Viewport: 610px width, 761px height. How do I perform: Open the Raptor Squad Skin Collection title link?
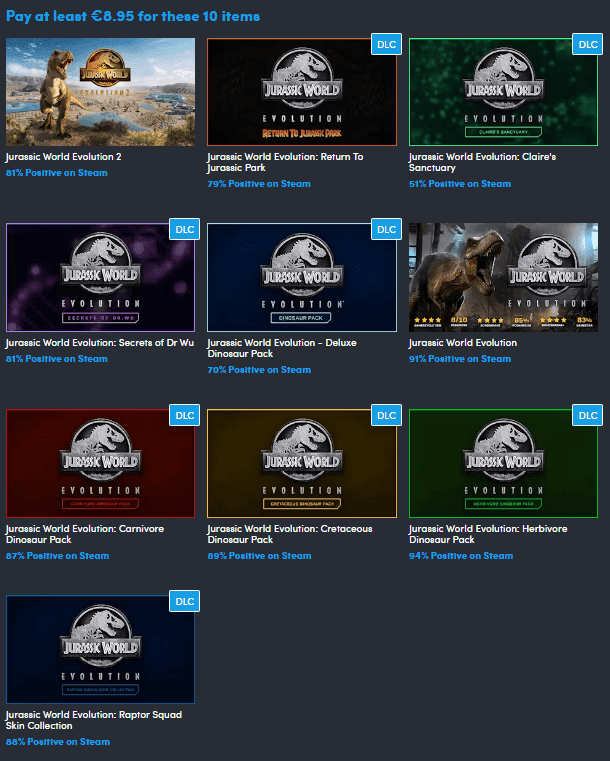94,720
